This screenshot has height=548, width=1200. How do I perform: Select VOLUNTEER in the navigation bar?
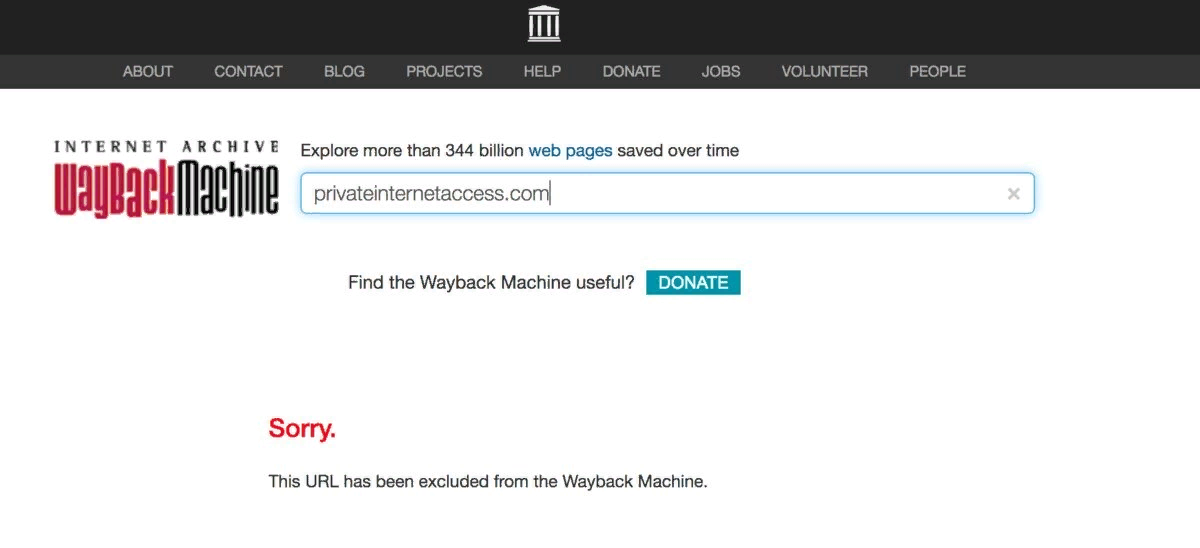825,71
